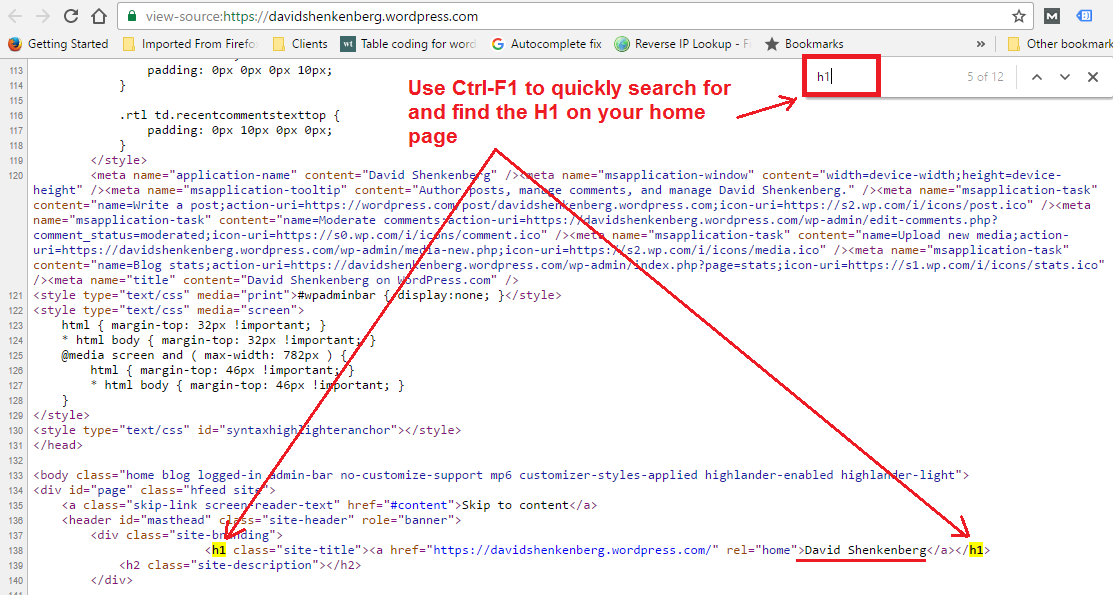The image size is (1113, 595).
Task: Click the closing head tag
Action: (x=58, y=444)
